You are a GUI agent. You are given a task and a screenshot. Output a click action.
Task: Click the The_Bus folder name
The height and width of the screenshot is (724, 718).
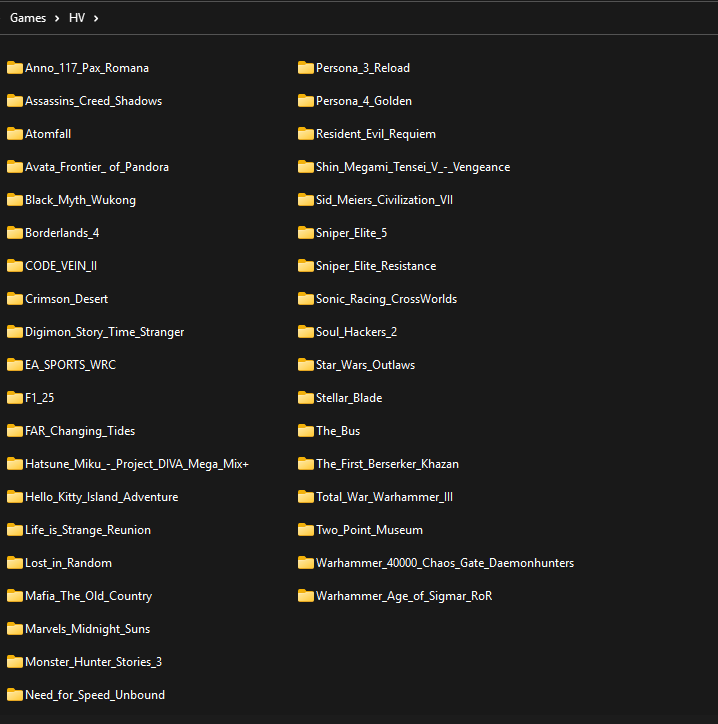tap(338, 431)
